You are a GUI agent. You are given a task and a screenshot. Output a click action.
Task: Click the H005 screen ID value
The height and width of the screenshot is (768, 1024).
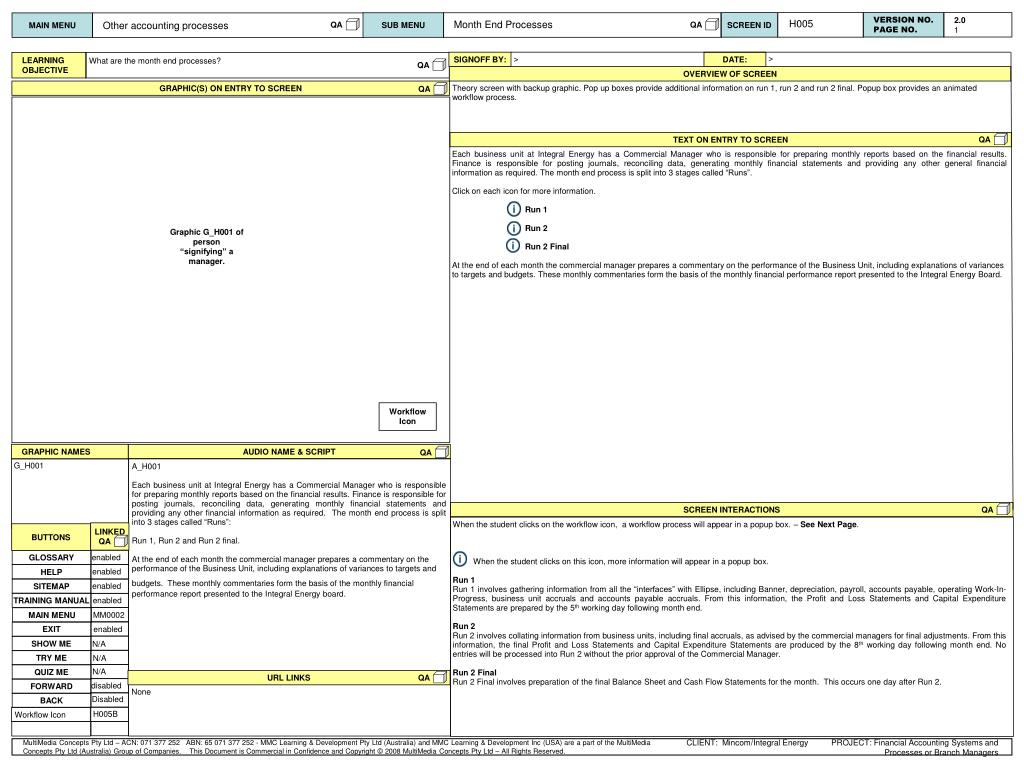point(801,24)
